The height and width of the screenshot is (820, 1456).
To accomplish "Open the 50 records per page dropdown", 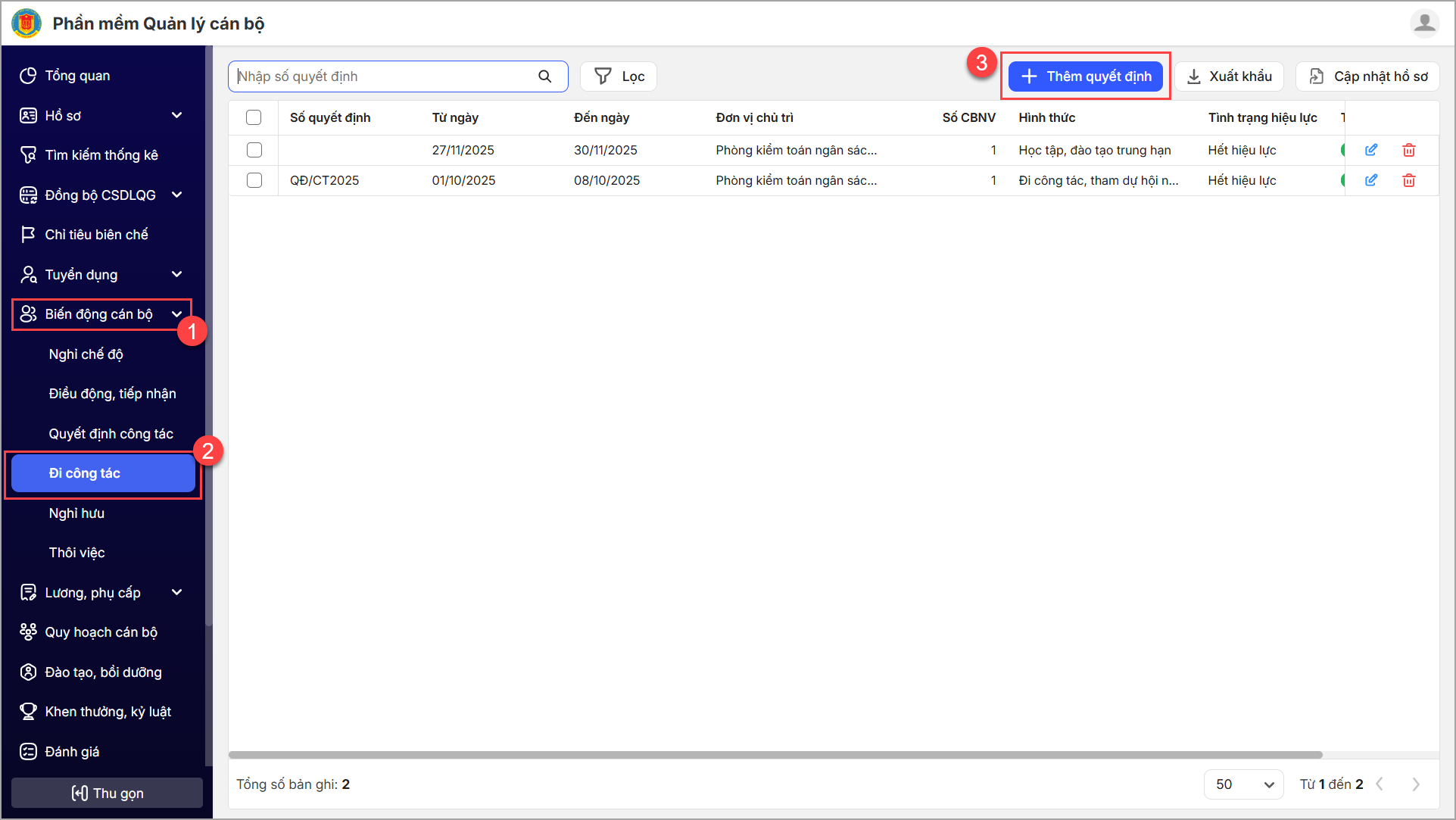I will tap(1243, 784).
